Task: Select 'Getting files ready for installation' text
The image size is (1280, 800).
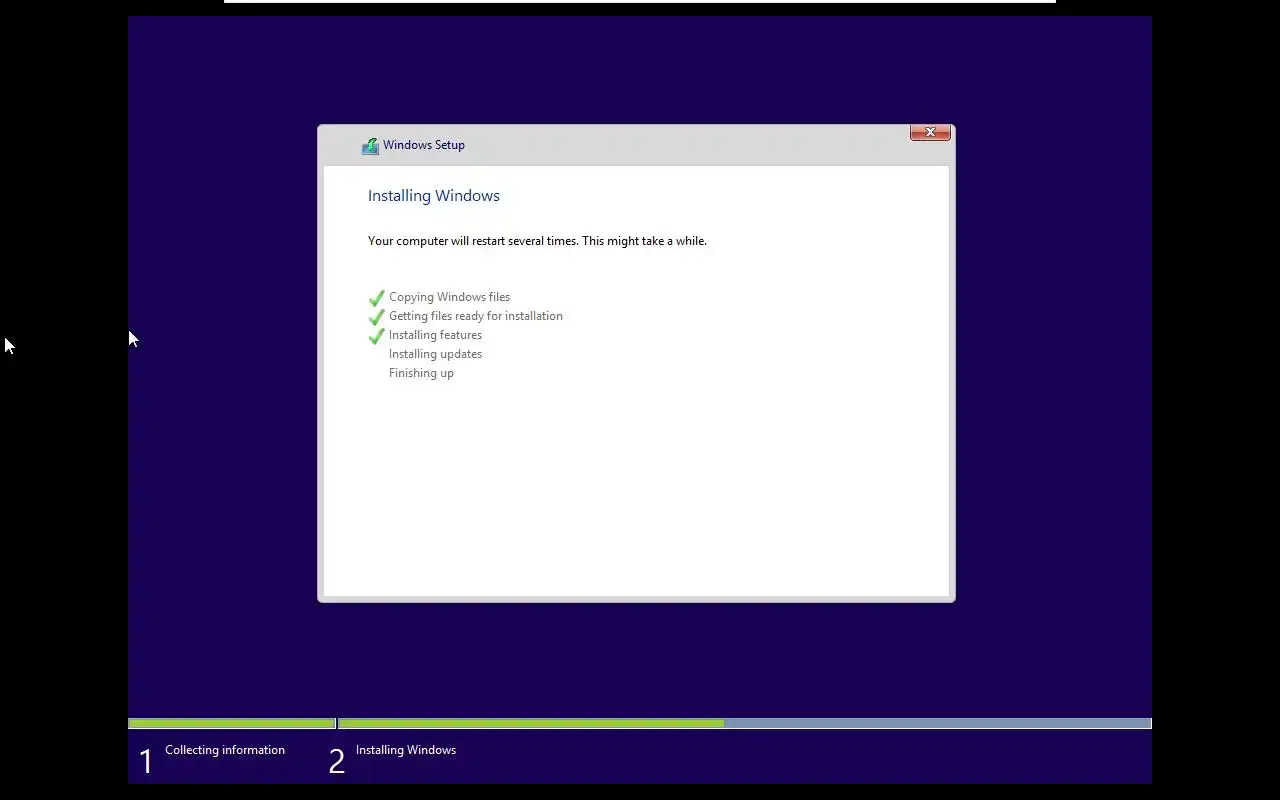Action: 476,316
